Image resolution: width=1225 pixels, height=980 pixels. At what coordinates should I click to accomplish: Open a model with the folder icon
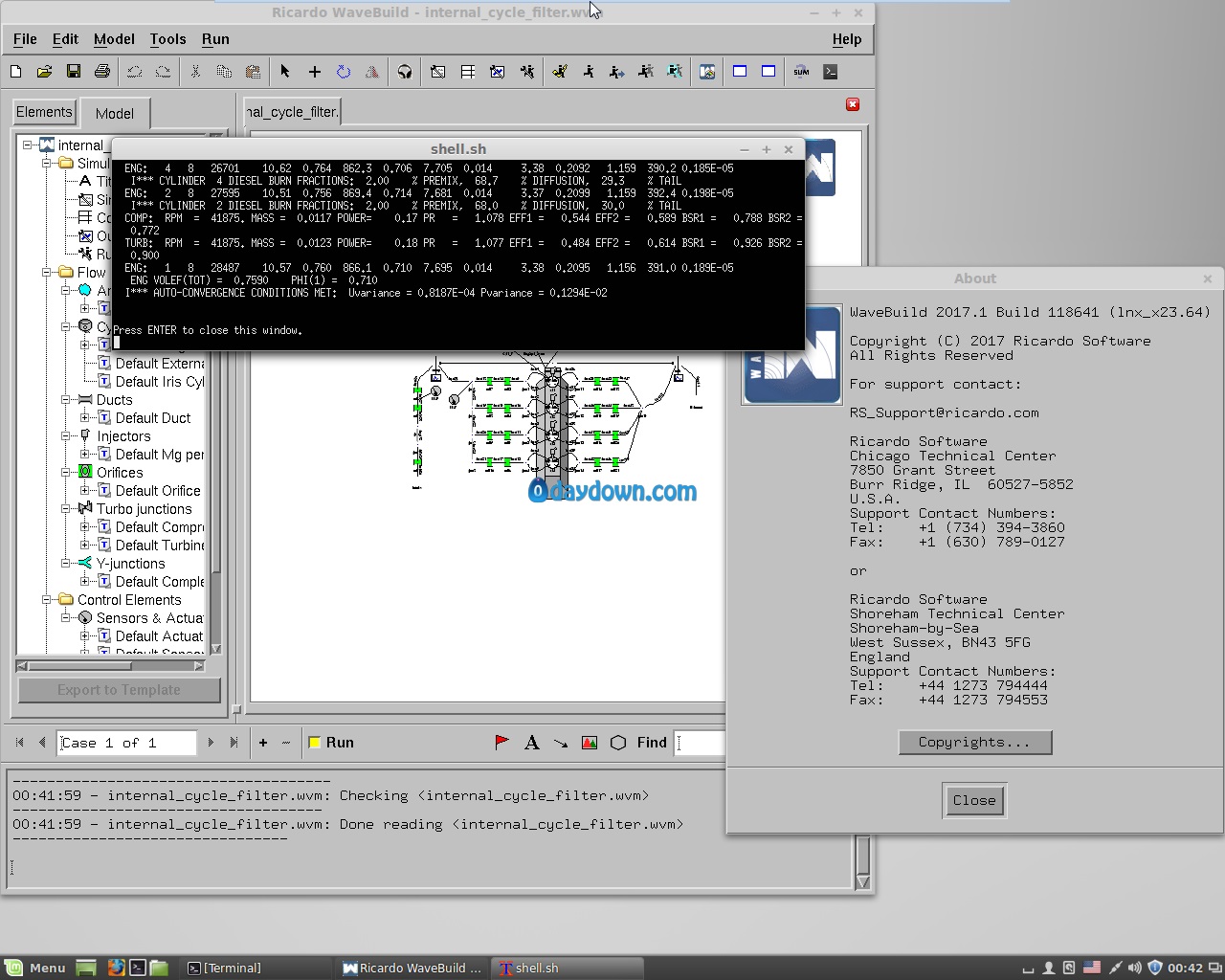(44, 72)
